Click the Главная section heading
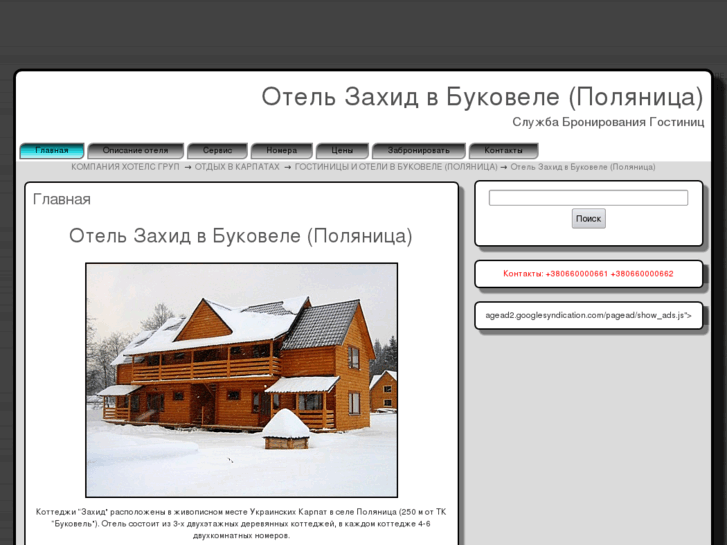The height and width of the screenshot is (545, 727). pyautogui.click(x=62, y=199)
